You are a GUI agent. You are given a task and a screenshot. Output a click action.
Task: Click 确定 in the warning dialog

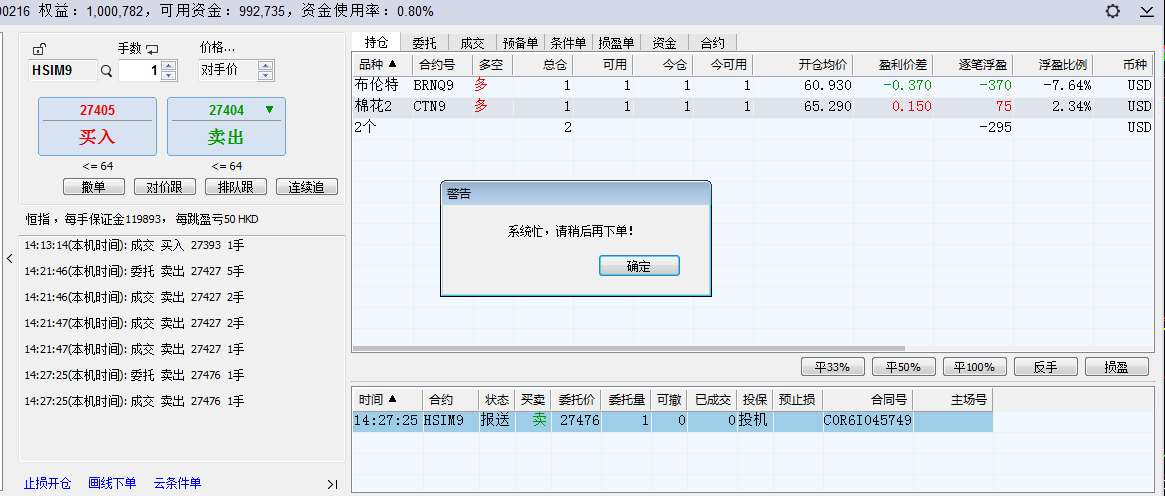pyautogui.click(x=639, y=266)
